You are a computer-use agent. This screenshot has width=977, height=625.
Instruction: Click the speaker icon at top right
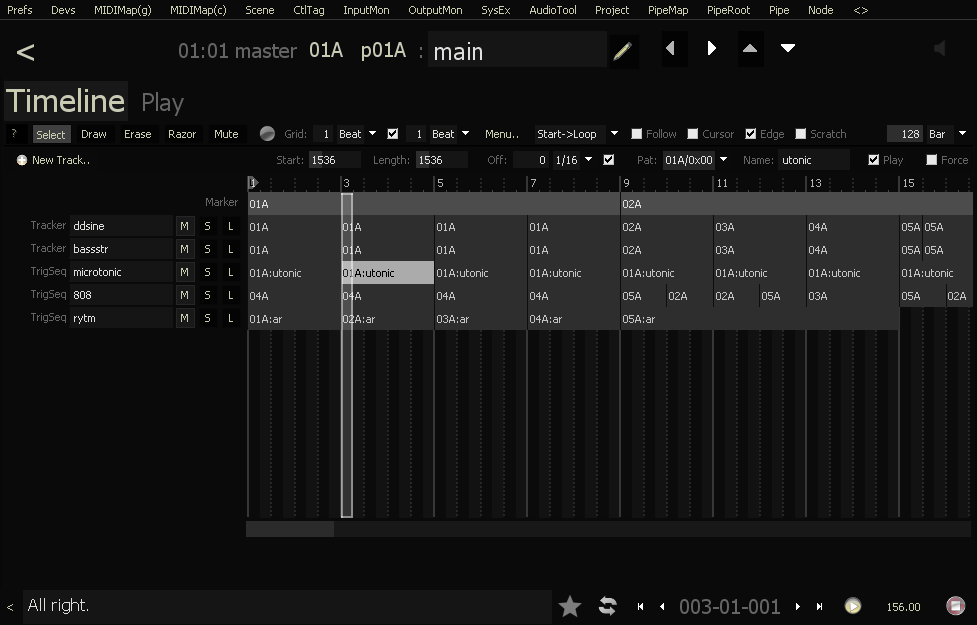(939, 49)
